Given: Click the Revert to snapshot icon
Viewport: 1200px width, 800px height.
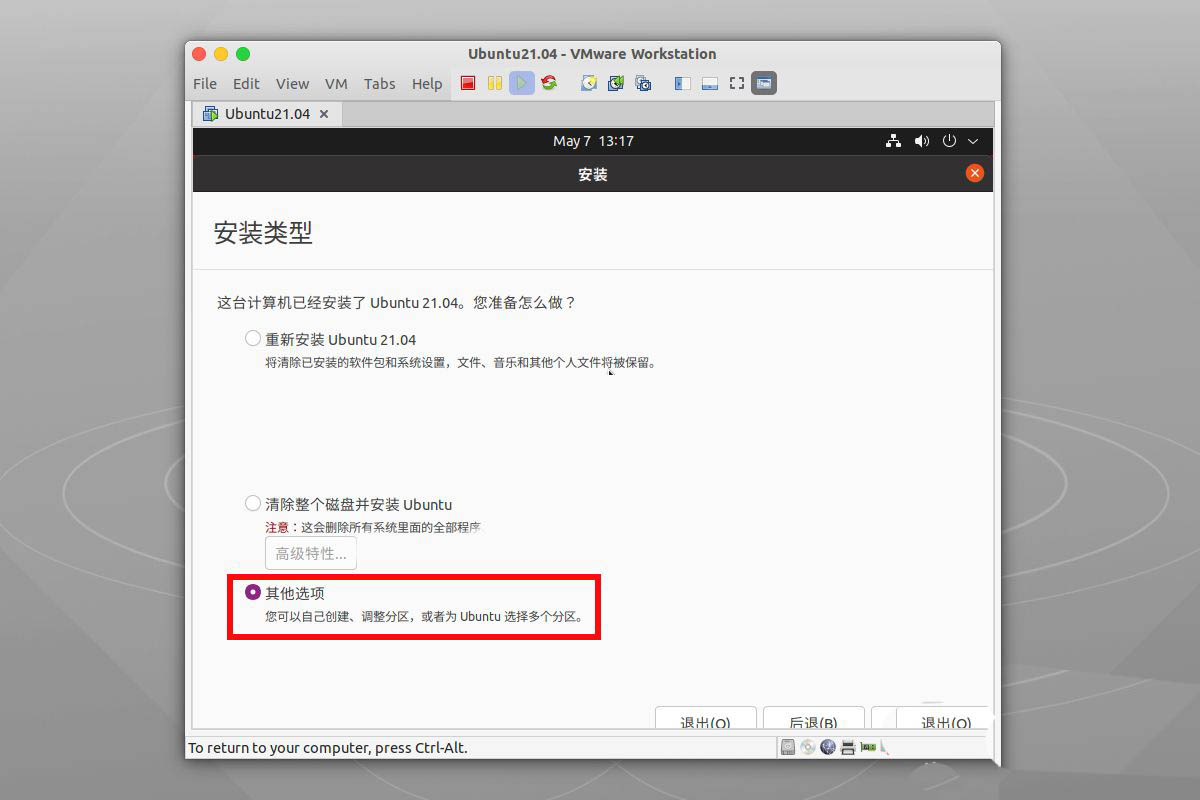Looking at the screenshot, I should 616,83.
